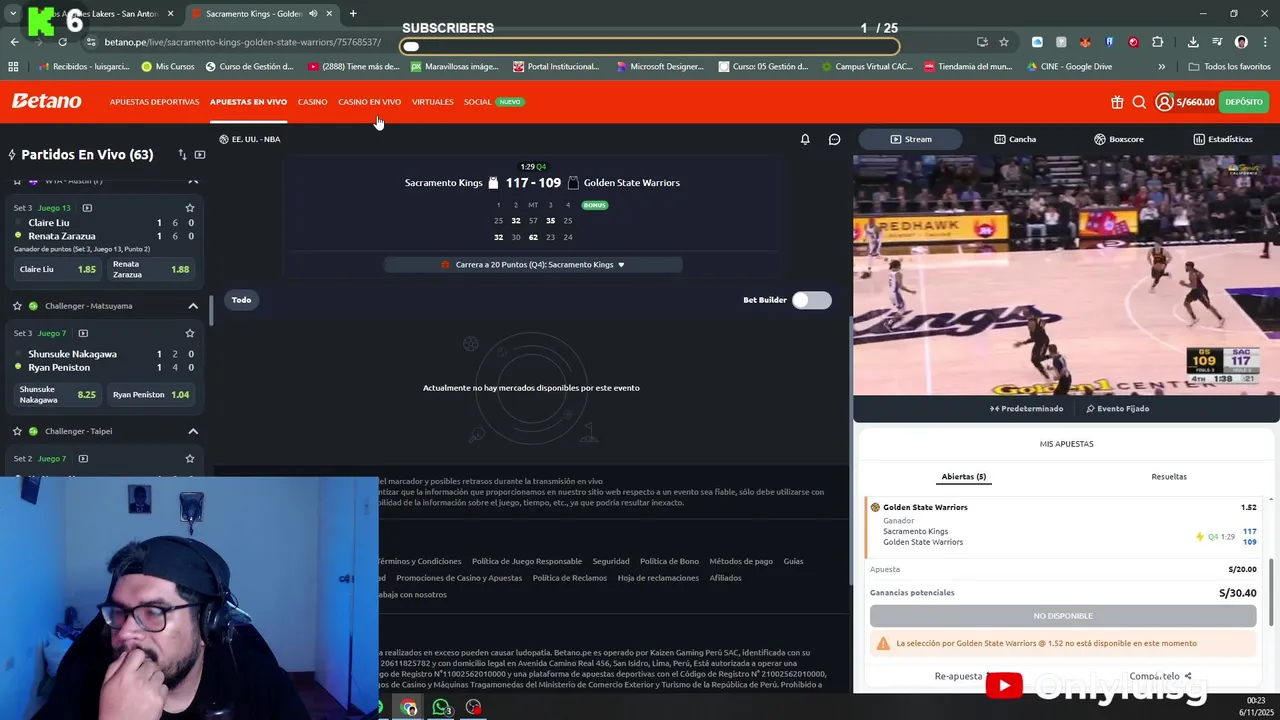Bookmark this page with the star icon
The height and width of the screenshot is (720, 1280).
click(1004, 42)
